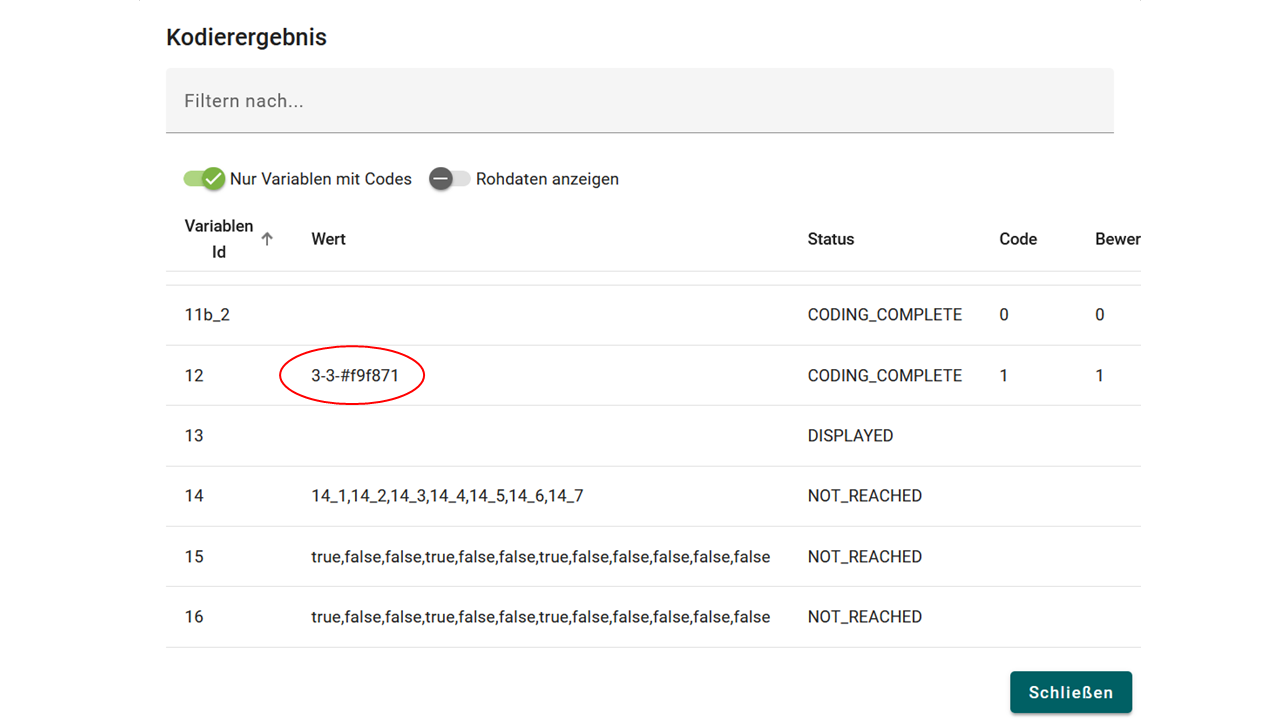The width and height of the screenshot is (1280, 720).
Task: Click 'NOT_REACHED' status in row 16
Action: [x=865, y=617]
